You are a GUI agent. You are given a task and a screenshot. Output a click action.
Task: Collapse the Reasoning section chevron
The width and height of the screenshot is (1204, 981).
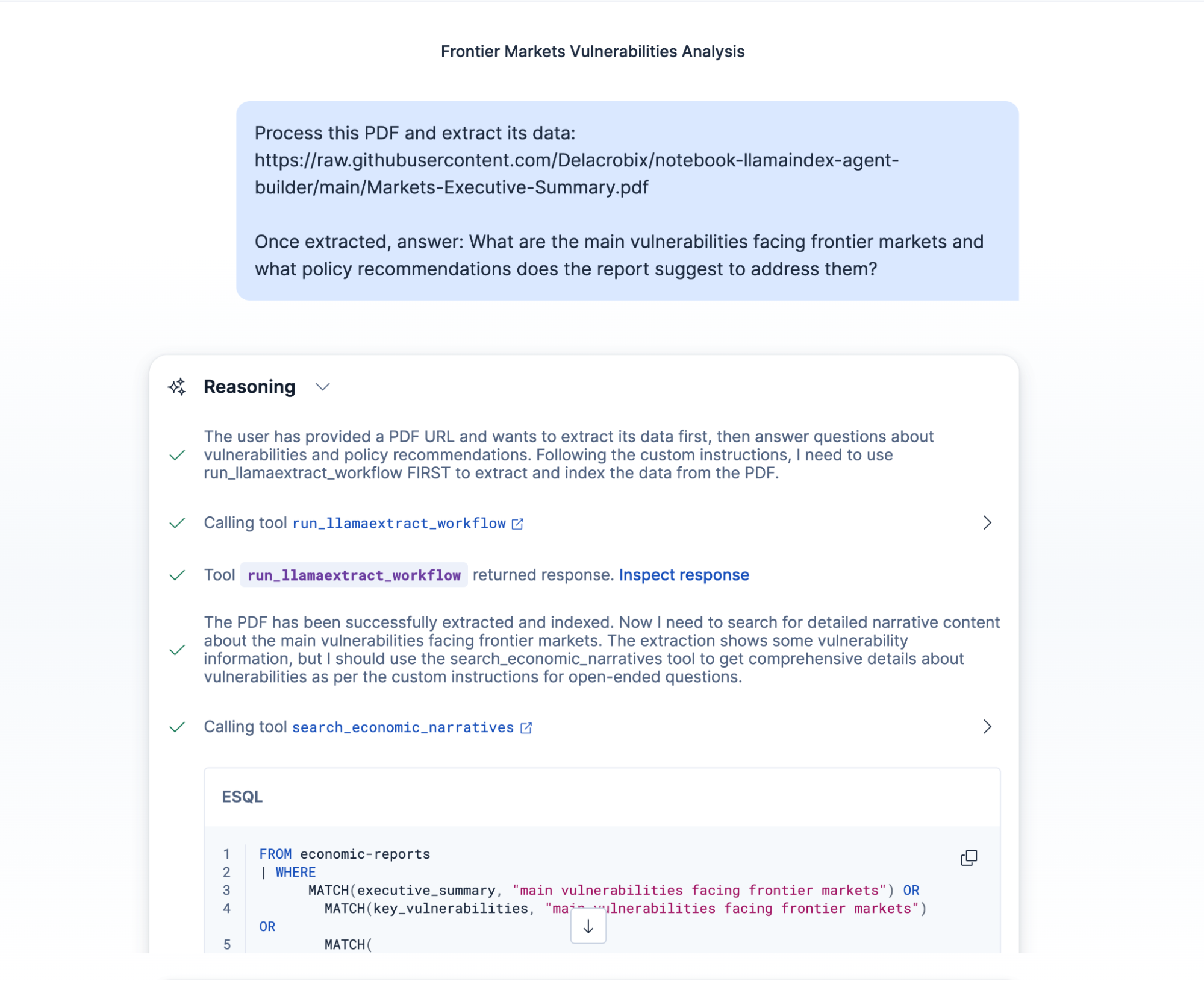click(x=323, y=387)
